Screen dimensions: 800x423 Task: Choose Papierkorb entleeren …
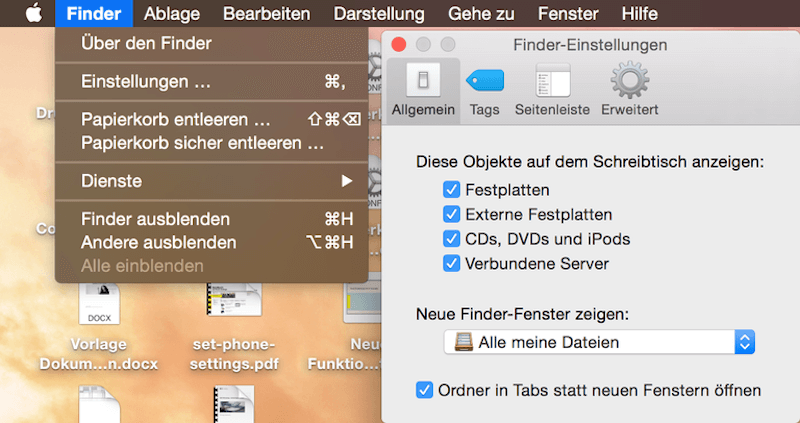211,120
